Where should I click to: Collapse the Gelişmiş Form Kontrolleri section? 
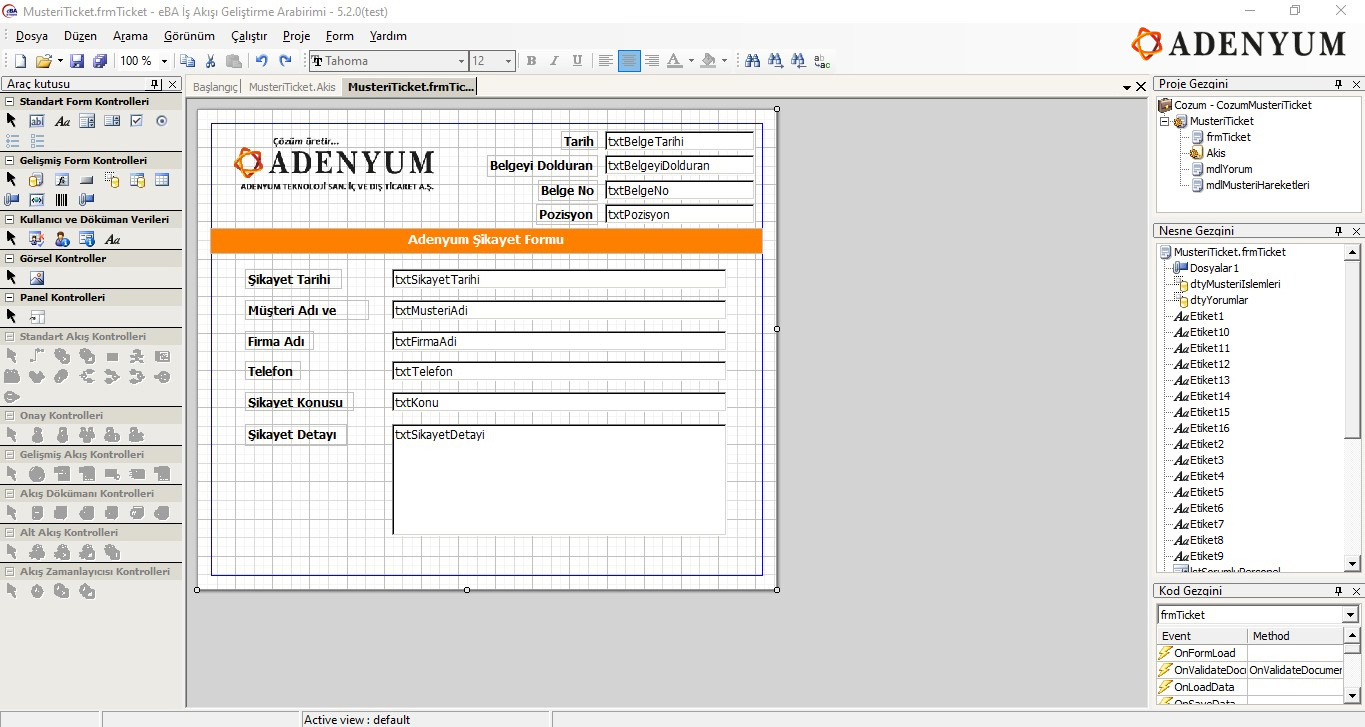click(10, 160)
